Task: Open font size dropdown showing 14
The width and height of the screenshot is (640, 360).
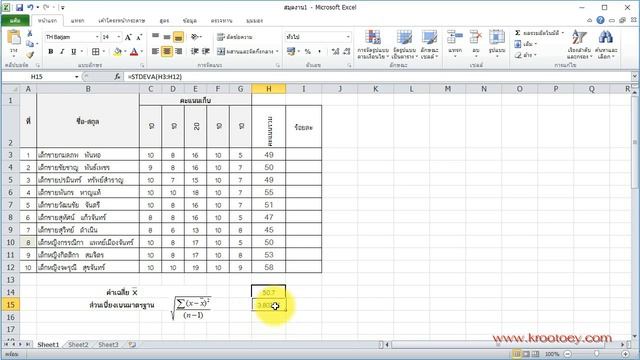Action: pyautogui.click(x=119, y=37)
